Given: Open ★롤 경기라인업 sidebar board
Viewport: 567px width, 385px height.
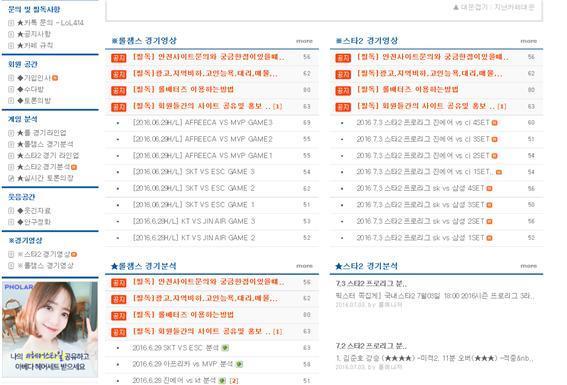Looking at the screenshot, I should 42,133.
